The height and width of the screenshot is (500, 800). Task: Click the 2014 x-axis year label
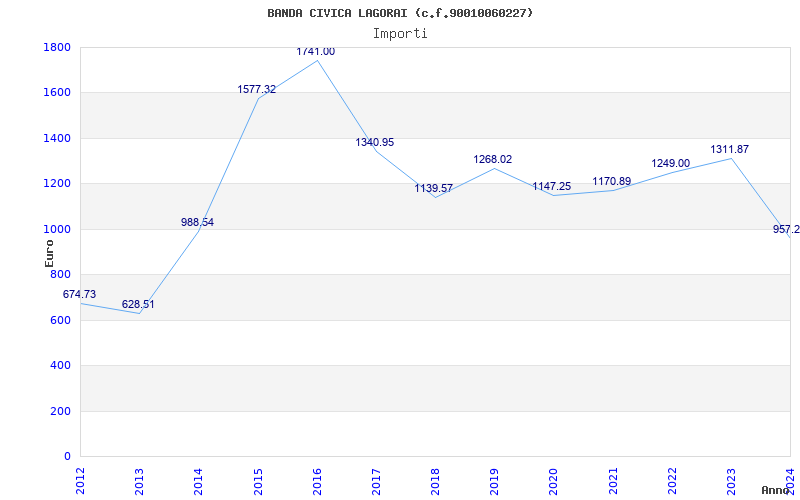click(x=198, y=482)
